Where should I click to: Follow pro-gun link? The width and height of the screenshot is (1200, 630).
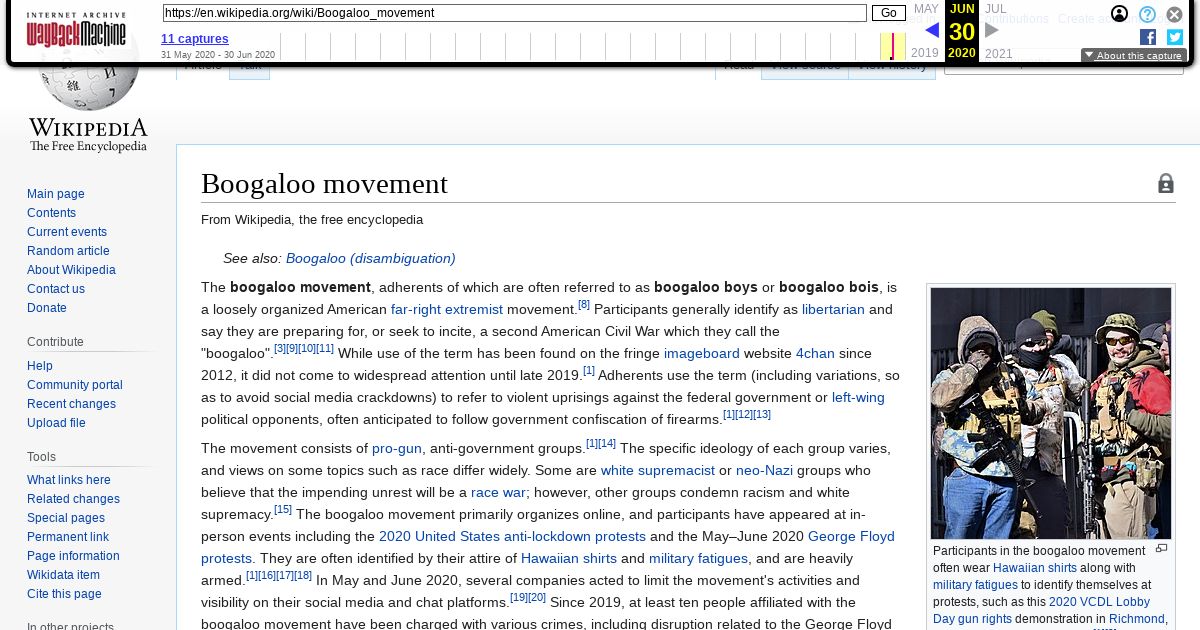(397, 448)
